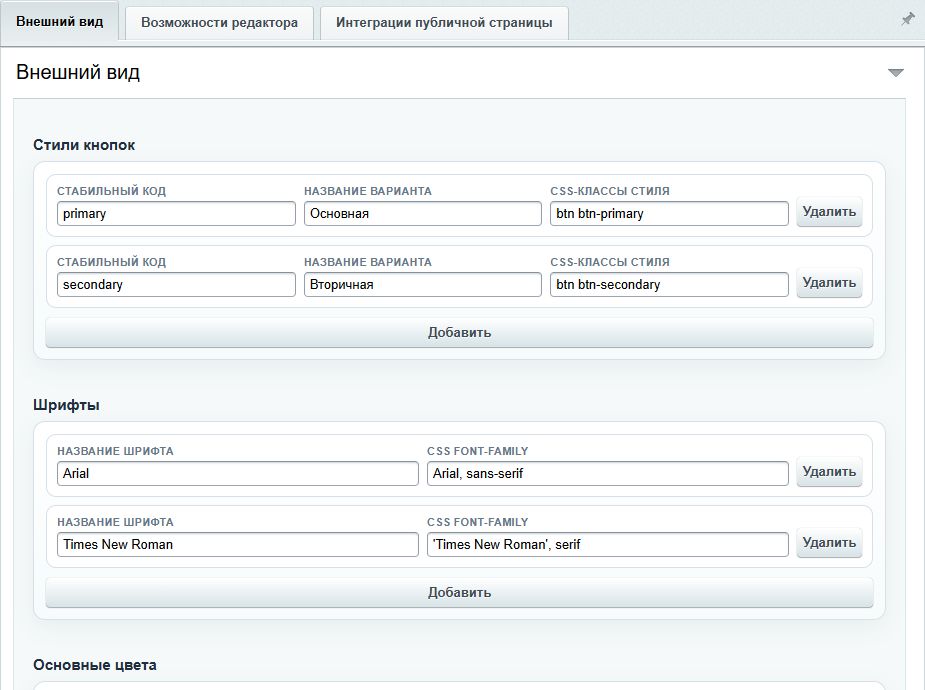Delete the primary button style row
The image size is (925, 690).
(x=829, y=212)
